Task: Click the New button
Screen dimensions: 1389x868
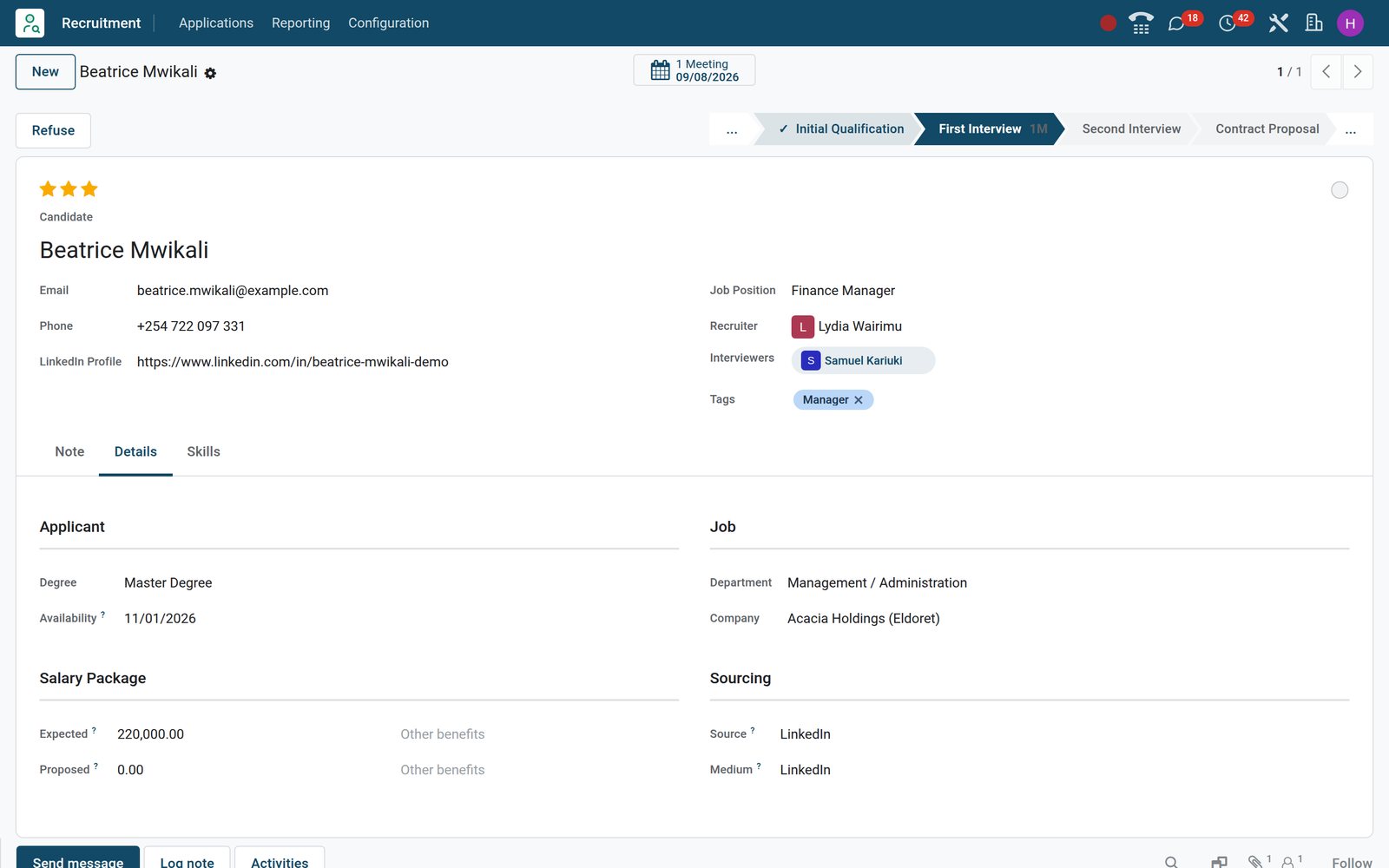Action: (x=45, y=72)
